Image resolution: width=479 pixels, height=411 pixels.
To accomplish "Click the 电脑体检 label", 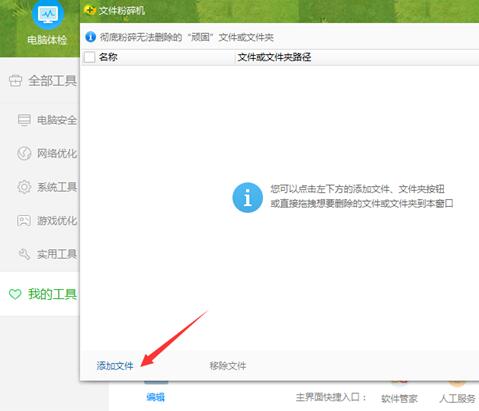I will pyautogui.click(x=47, y=40).
